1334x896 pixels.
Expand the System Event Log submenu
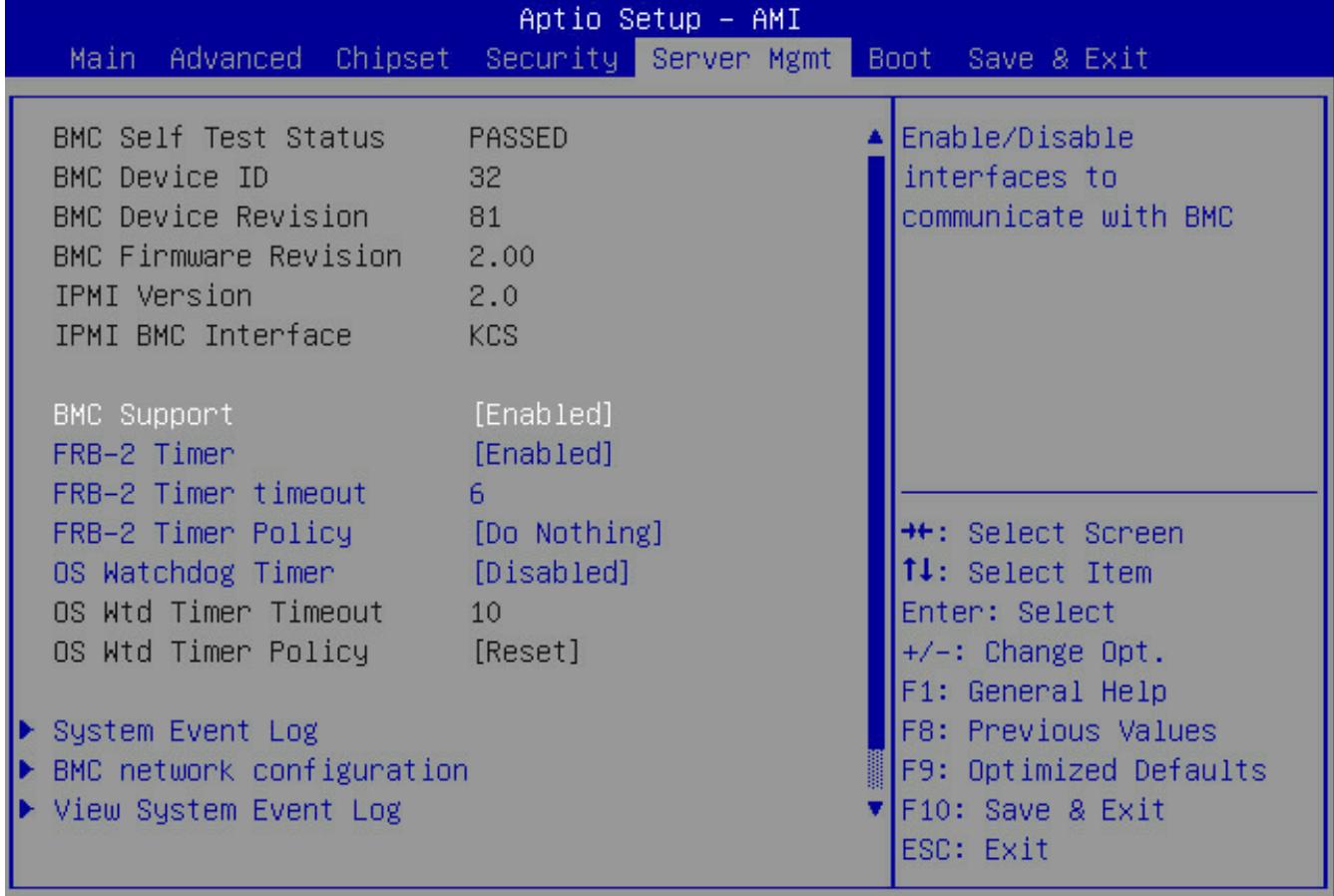[x=186, y=731]
